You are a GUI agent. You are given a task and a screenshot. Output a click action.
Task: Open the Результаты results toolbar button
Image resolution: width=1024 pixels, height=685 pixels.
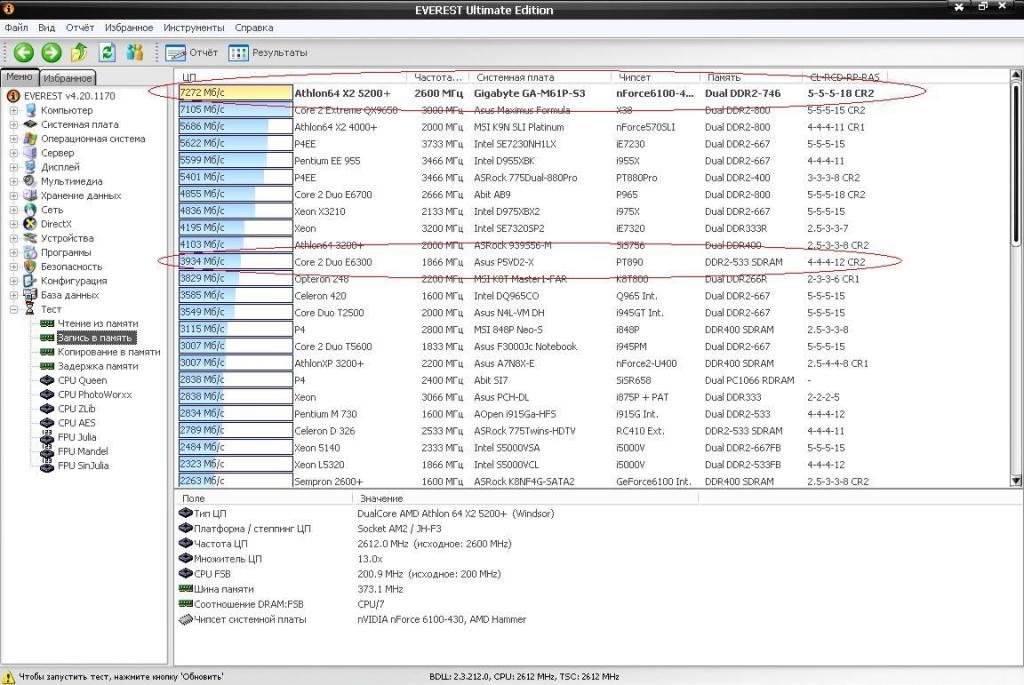(268, 53)
